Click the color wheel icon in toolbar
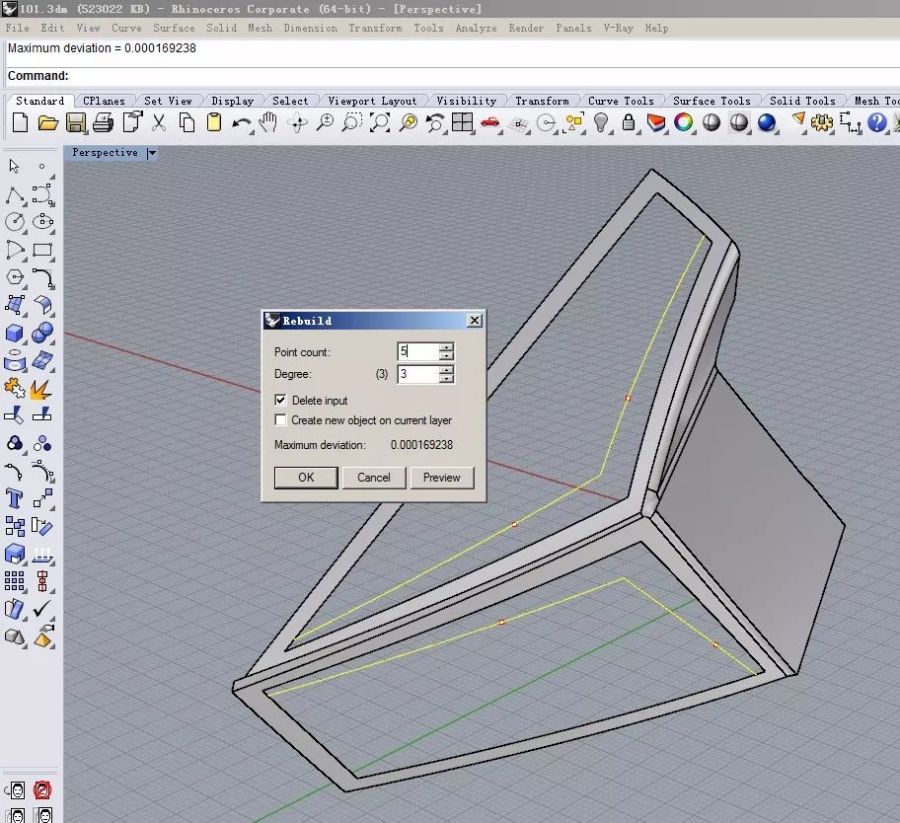900x823 pixels. click(684, 123)
